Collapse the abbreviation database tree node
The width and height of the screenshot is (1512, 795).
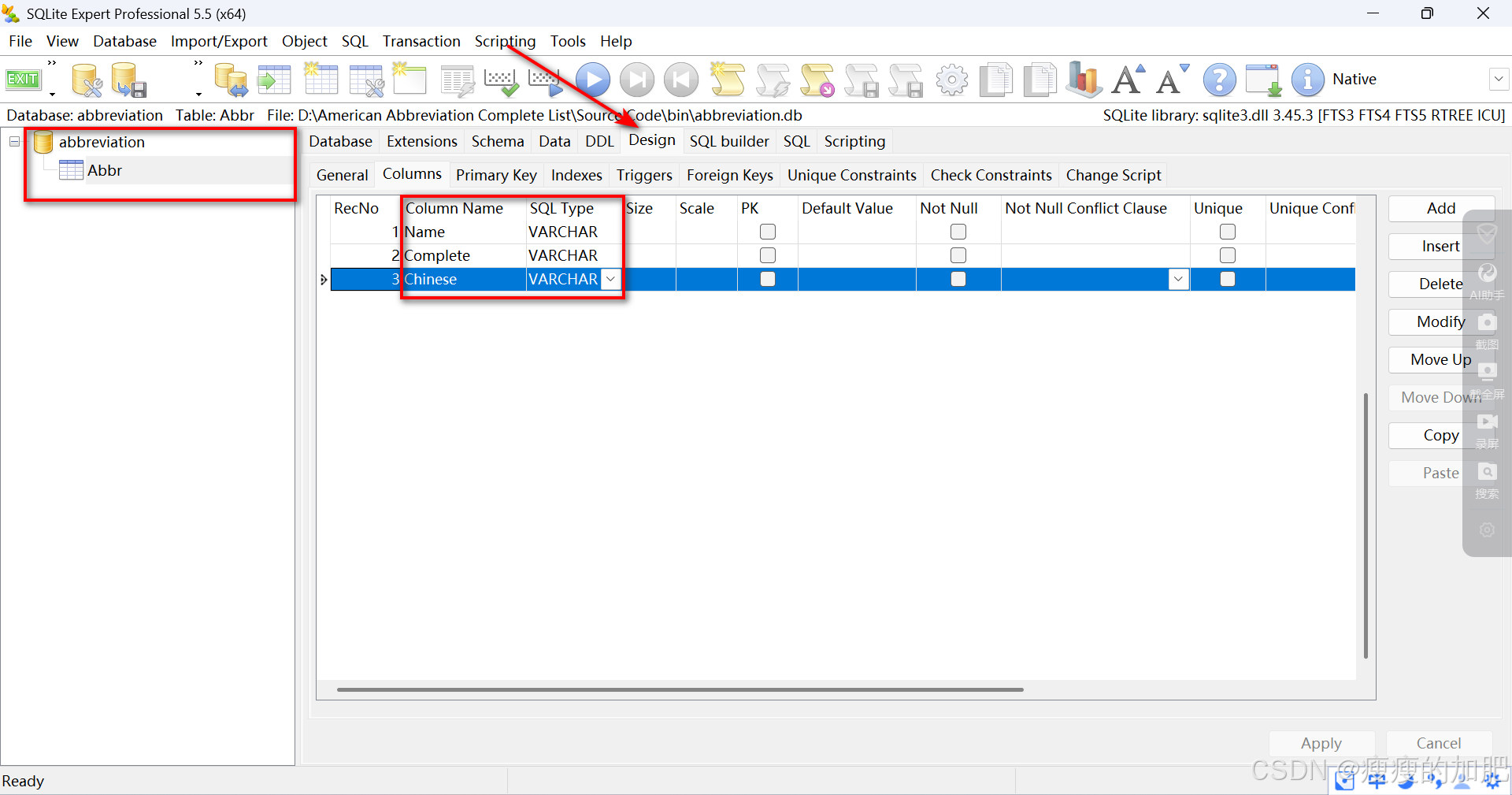click(x=13, y=142)
